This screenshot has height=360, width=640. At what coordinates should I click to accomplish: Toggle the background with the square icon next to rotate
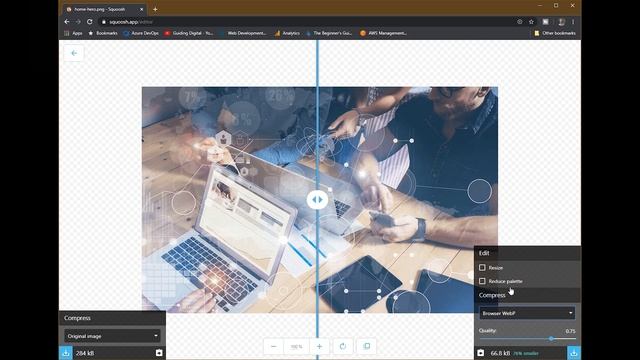tap(367, 346)
